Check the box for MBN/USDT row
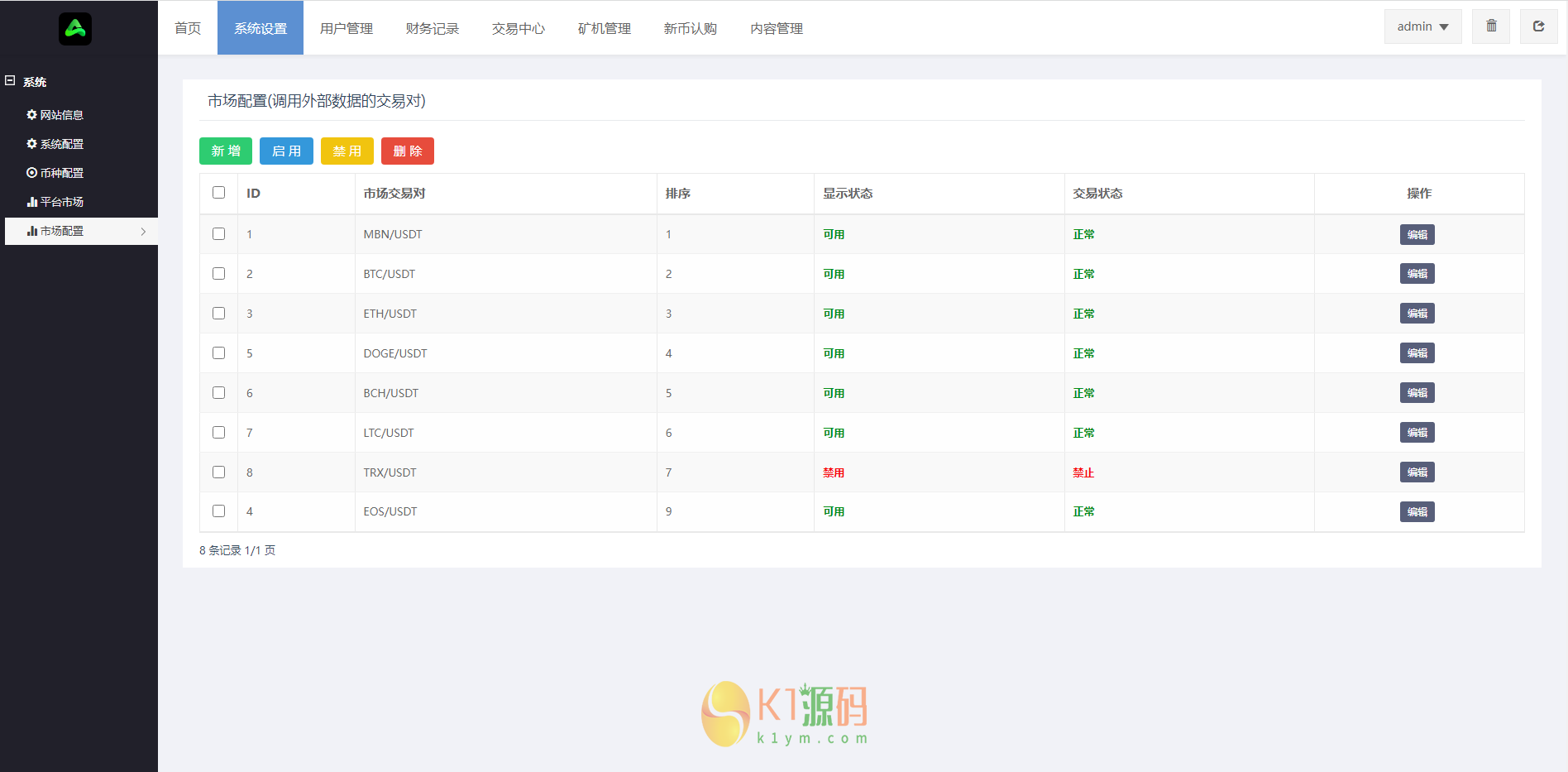Image resolution: width=1568 pixels, height=772 pixels. pyautogui.click(x=218, y=234)
